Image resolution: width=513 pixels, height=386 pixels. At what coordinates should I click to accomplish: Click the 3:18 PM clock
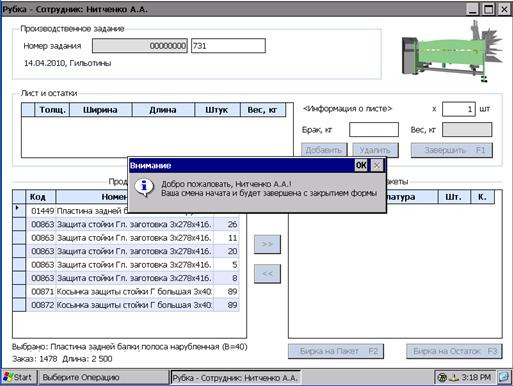(476, 378)
